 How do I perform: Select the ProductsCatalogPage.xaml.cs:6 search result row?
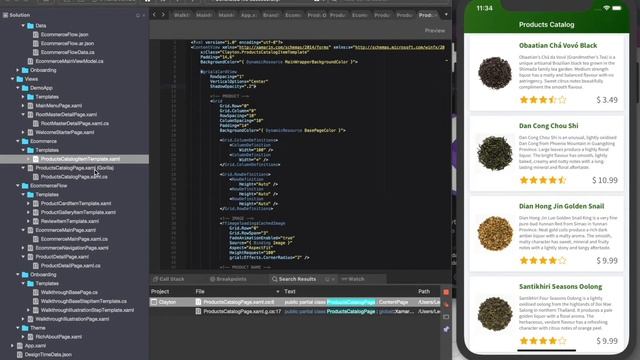[x=295, y=302]
